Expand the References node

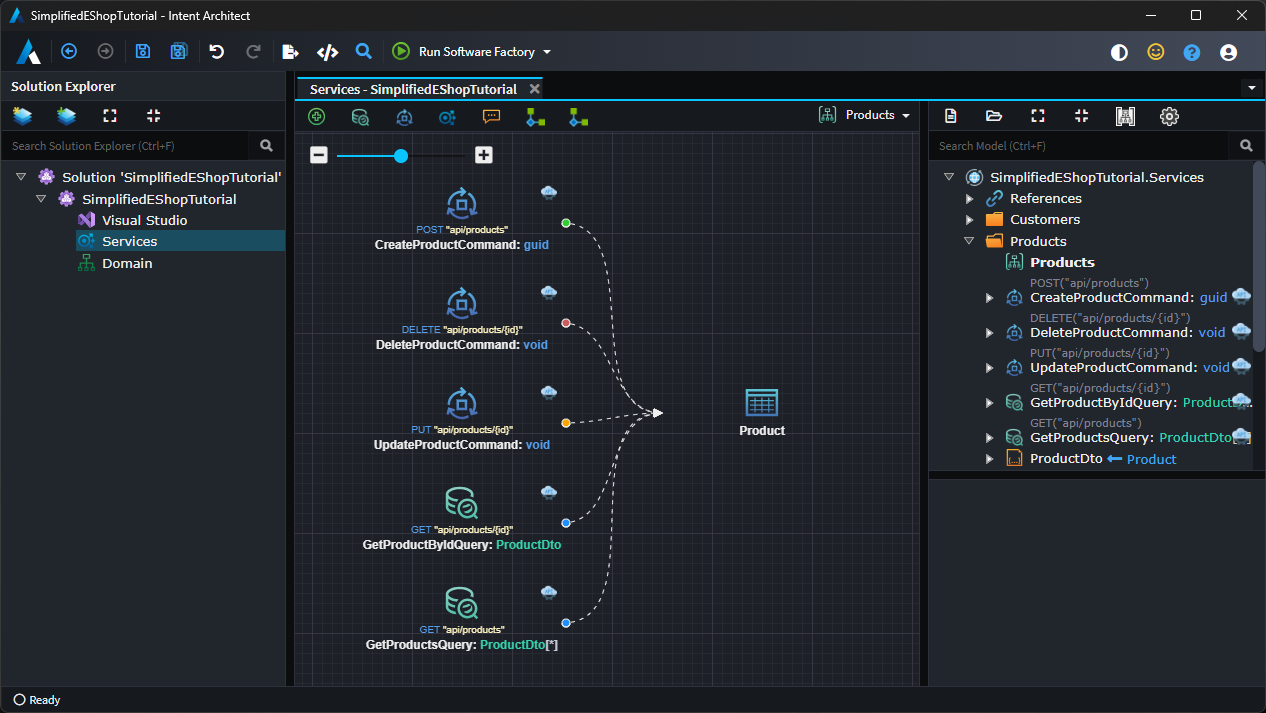coord(969,198)
